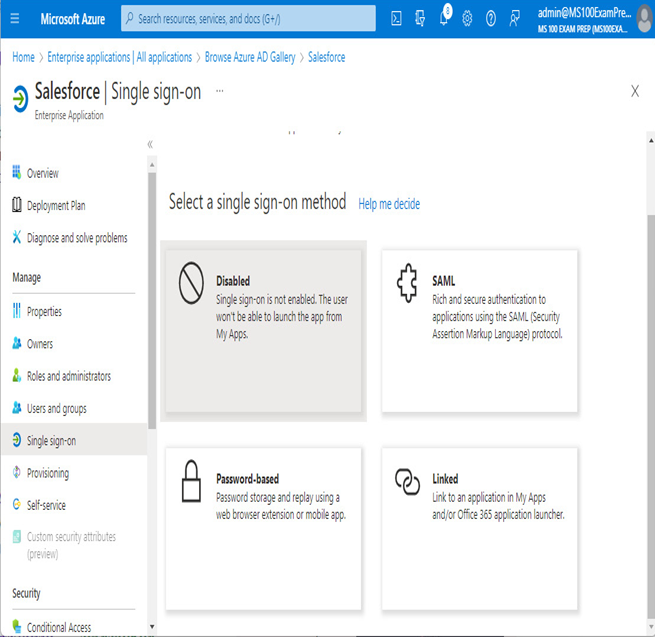Focus the Search resources, services, and docs box
The width and height of the screenshot is (655, 637).
coord(248,18)
